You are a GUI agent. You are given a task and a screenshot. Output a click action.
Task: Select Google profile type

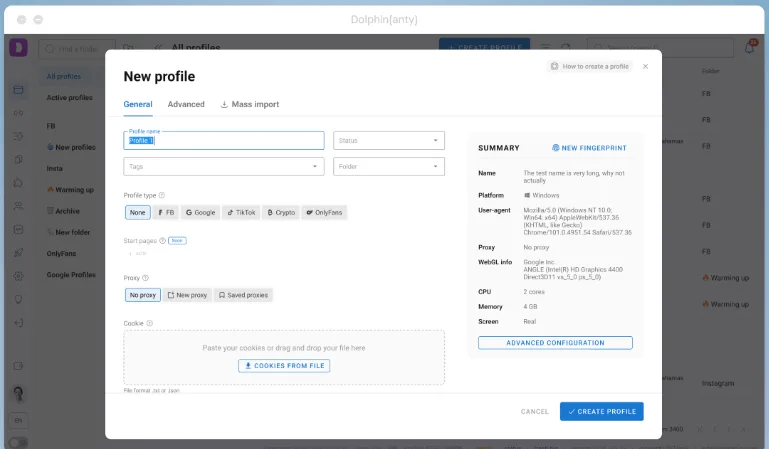[201, 212]
